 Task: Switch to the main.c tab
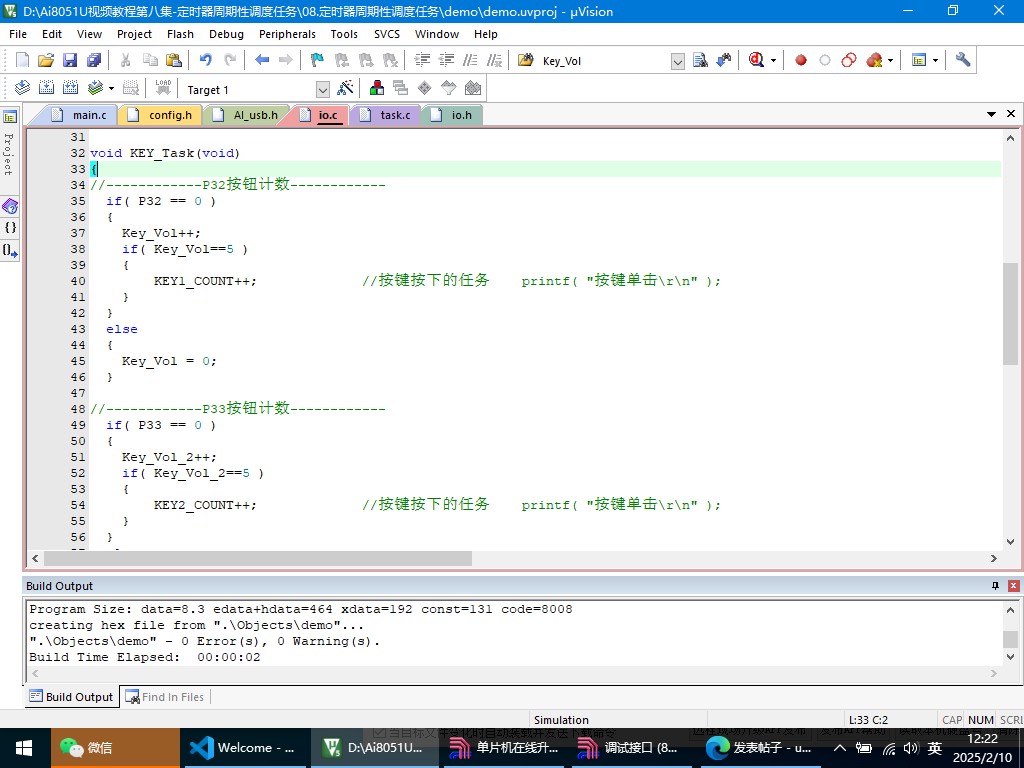click(80, 115)
